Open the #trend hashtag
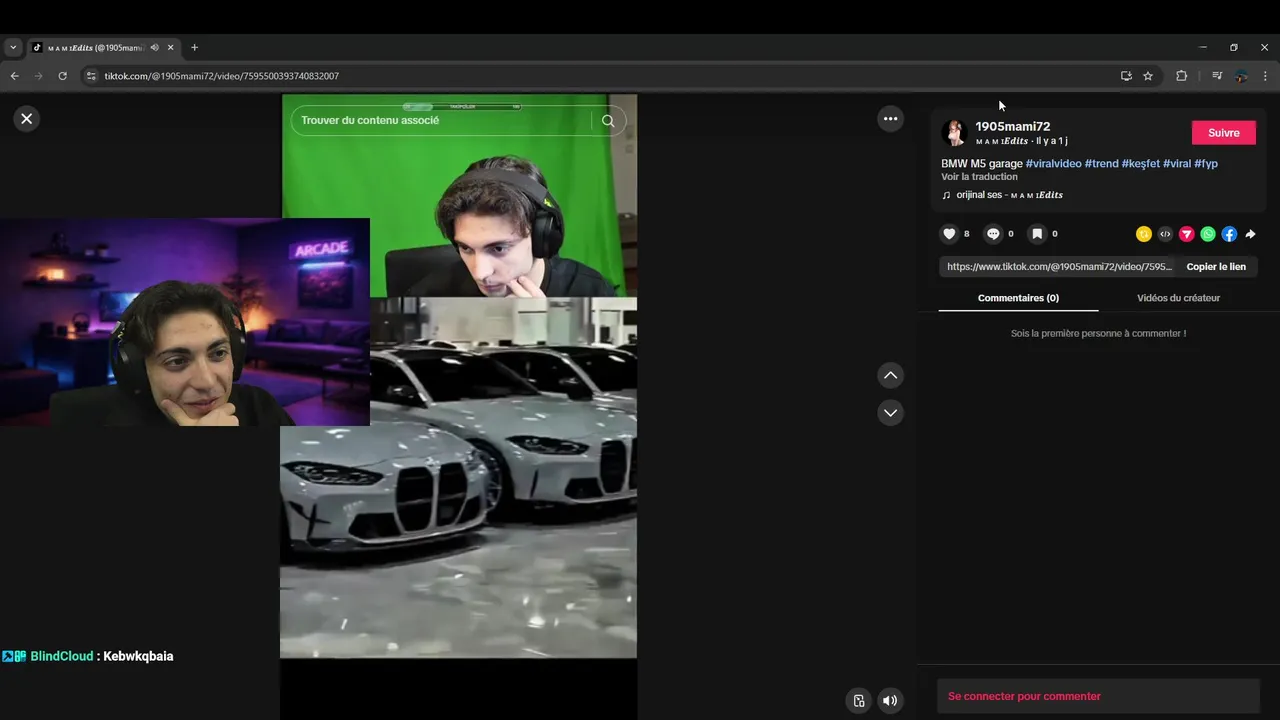 1101,163
